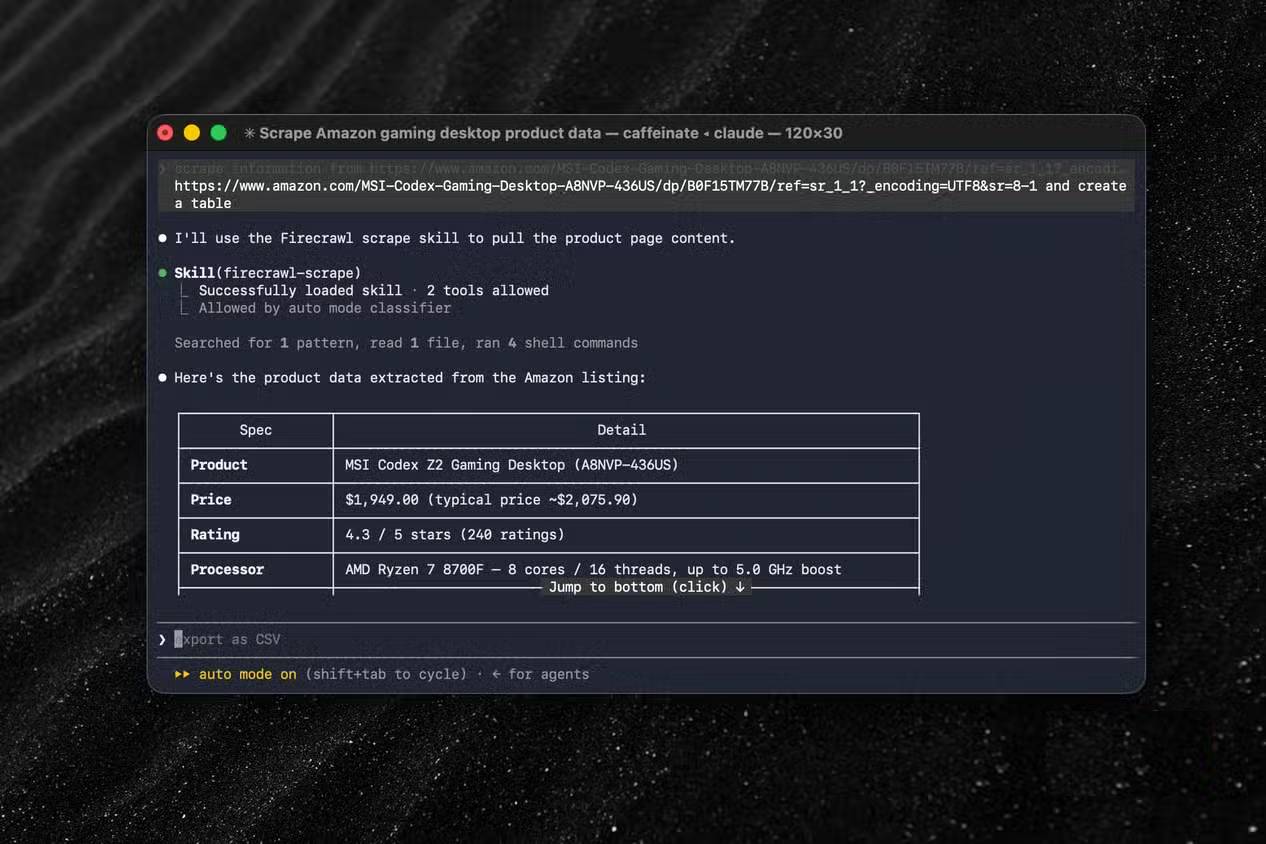Click the double-arrow auto mode icon
1266x844 pixels.
[x=182, y=674]
